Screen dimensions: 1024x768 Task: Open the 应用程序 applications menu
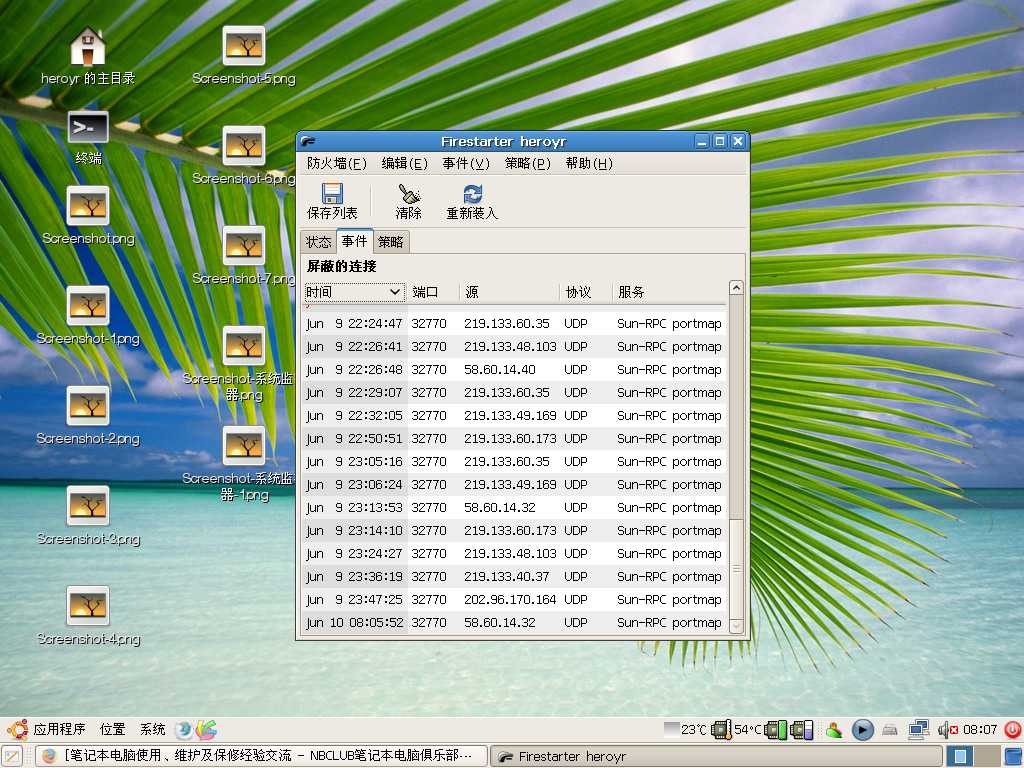pyautogui.click(x=58, y=730)
